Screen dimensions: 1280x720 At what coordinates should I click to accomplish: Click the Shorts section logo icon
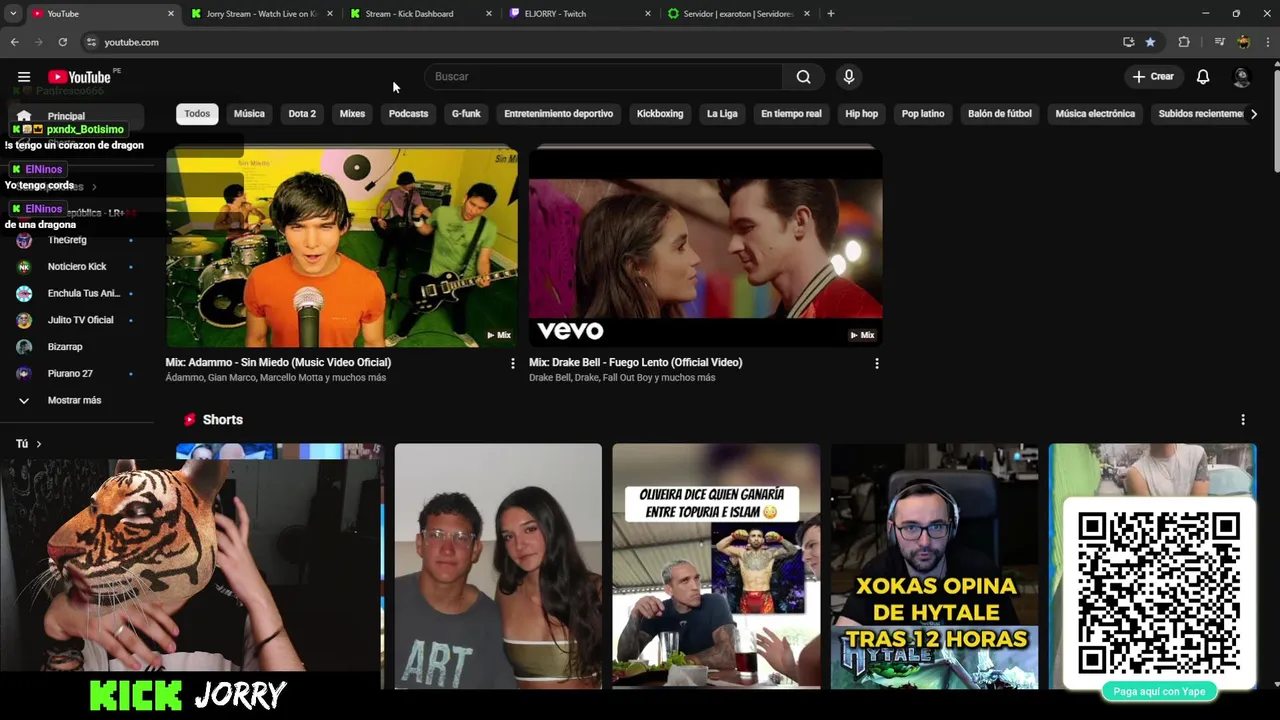[x=189, y=420]
